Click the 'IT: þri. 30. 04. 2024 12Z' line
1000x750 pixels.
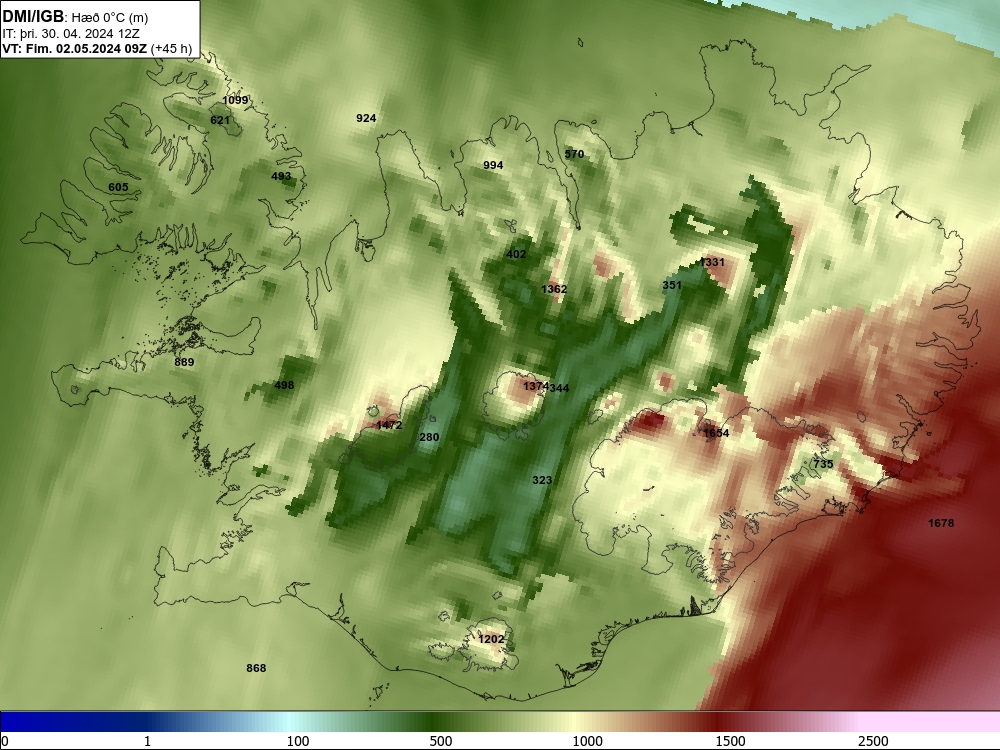(71, 34)
